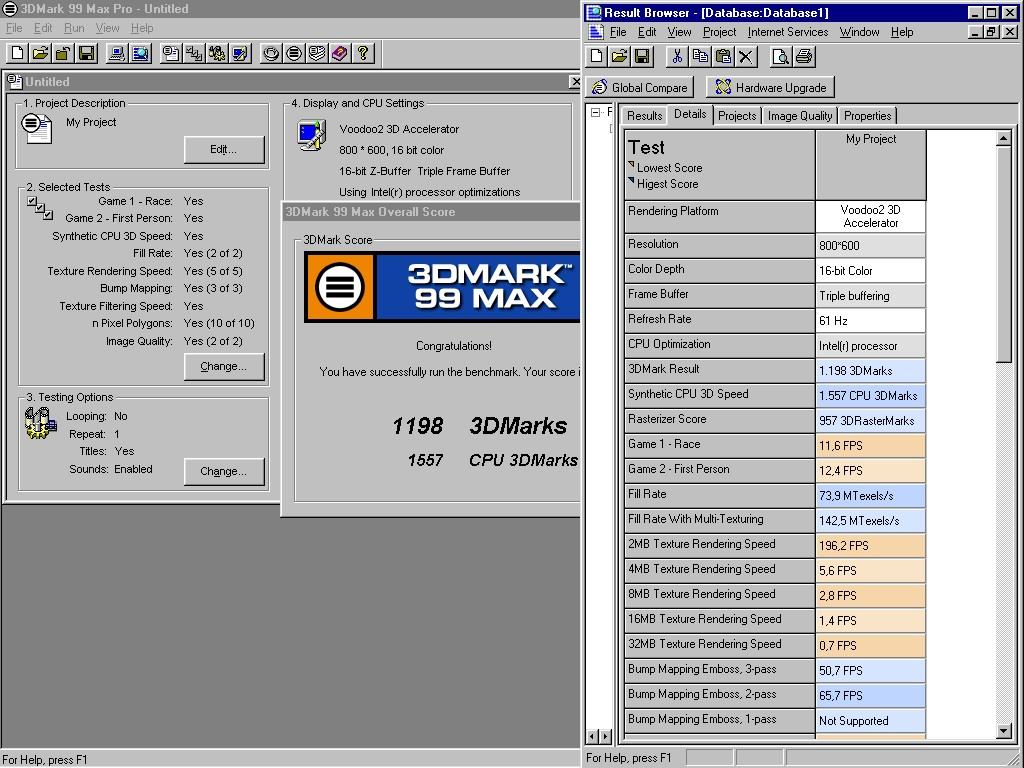1024x768 pixels.
Task: Click Change... under Selected Tests
Action: click(223, 366)
